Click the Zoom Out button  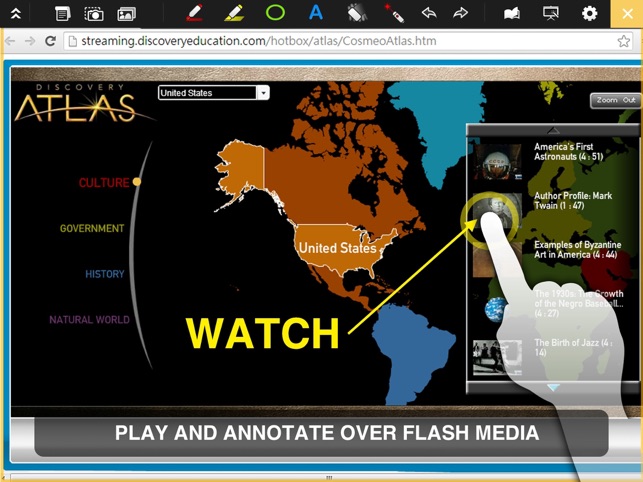pyautogui.click(x=615, y=101)
